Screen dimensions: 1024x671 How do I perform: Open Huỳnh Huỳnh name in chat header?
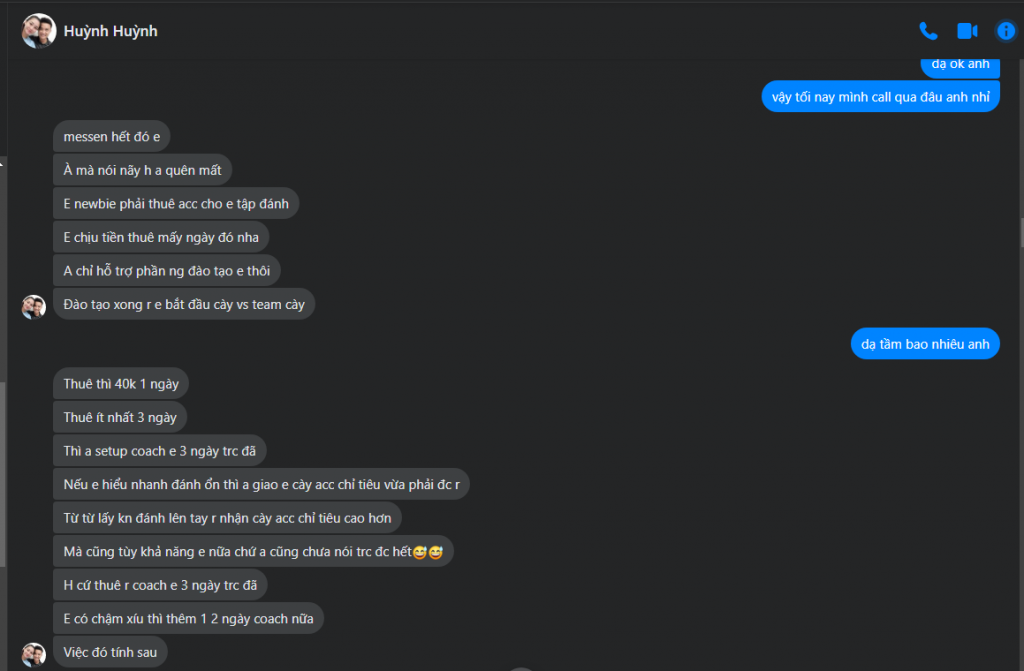pyautogui.click(x=110, y=31)
